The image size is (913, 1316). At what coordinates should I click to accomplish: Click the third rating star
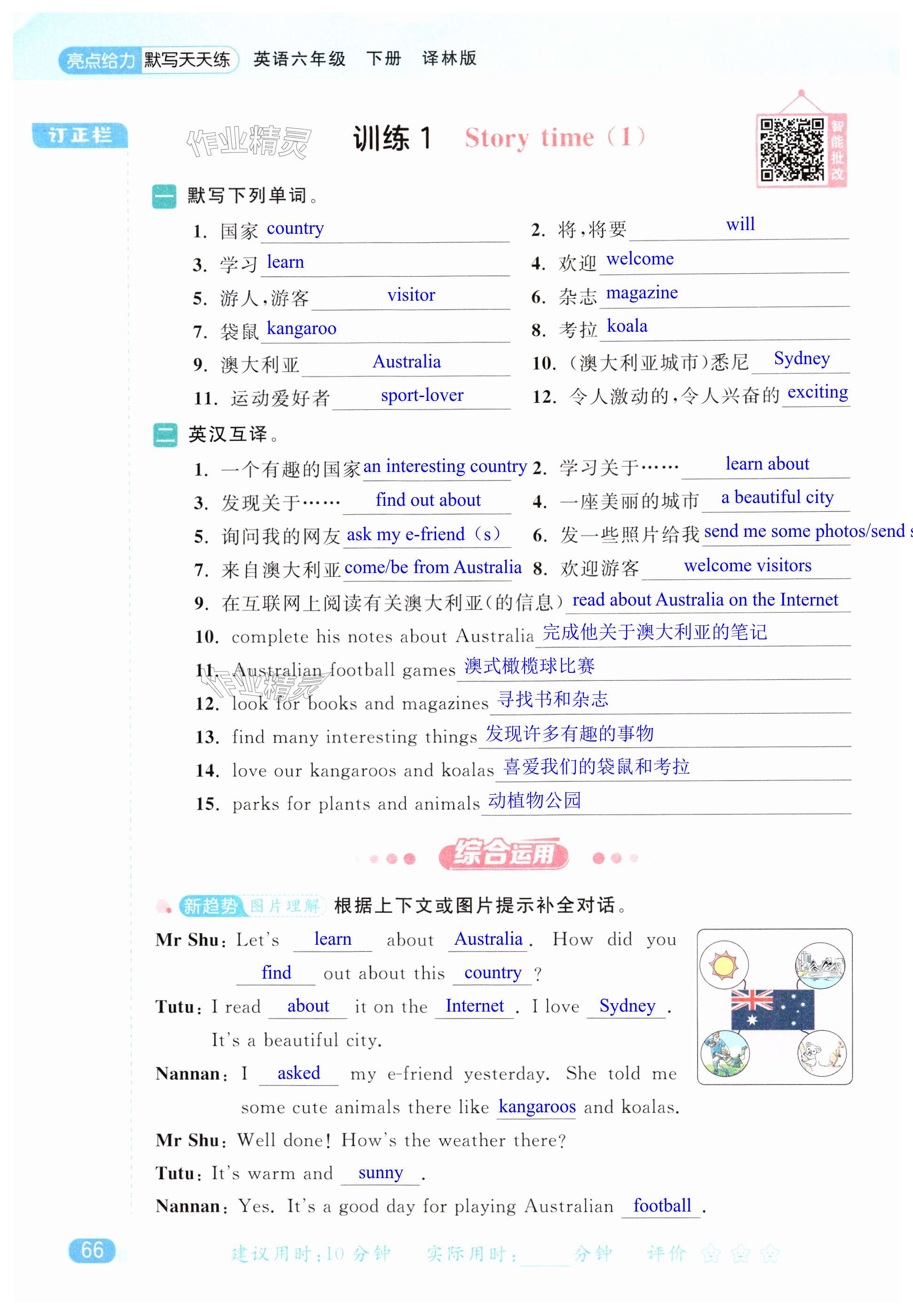(x=770, y=1253)
